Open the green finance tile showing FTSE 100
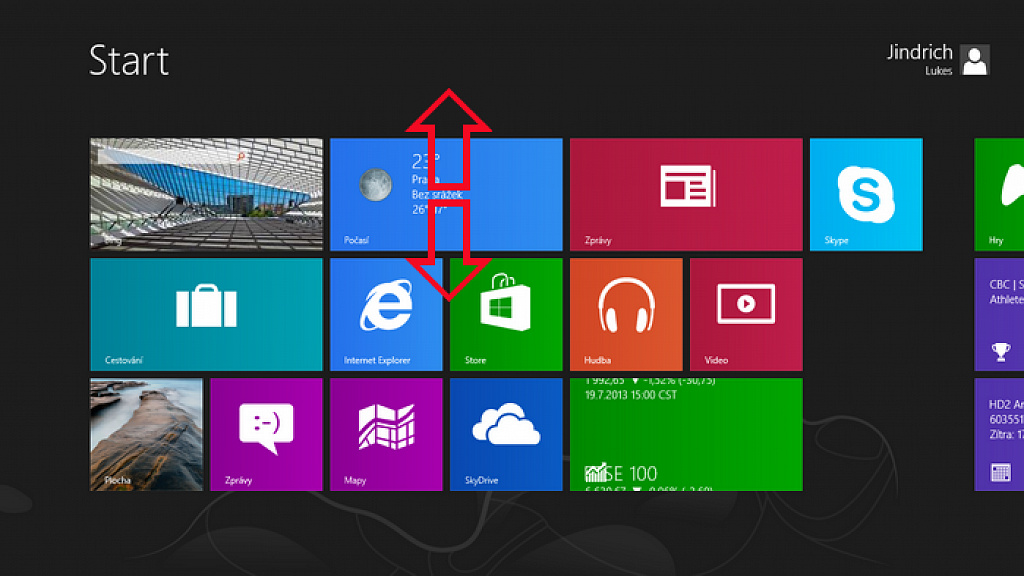The image size is (1024, 576). click(686, 434)
